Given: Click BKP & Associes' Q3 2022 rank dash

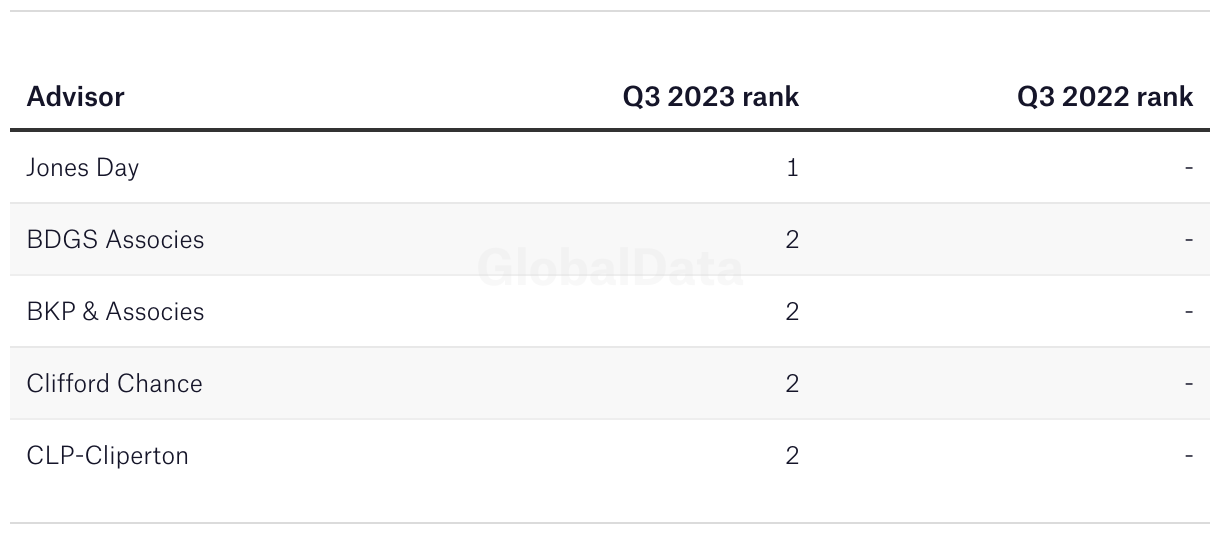Looking at the screenshot, I should (x=1189, y=312).
